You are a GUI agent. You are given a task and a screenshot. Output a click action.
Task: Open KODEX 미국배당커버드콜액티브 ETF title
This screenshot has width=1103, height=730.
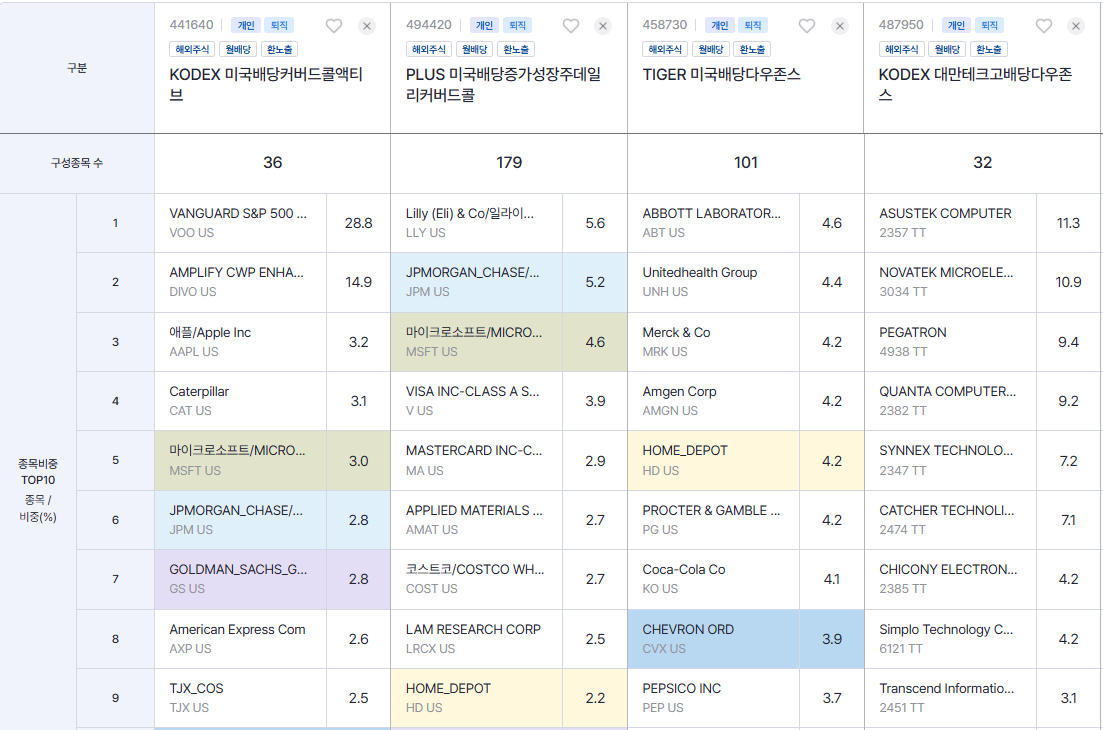point(266,84)
